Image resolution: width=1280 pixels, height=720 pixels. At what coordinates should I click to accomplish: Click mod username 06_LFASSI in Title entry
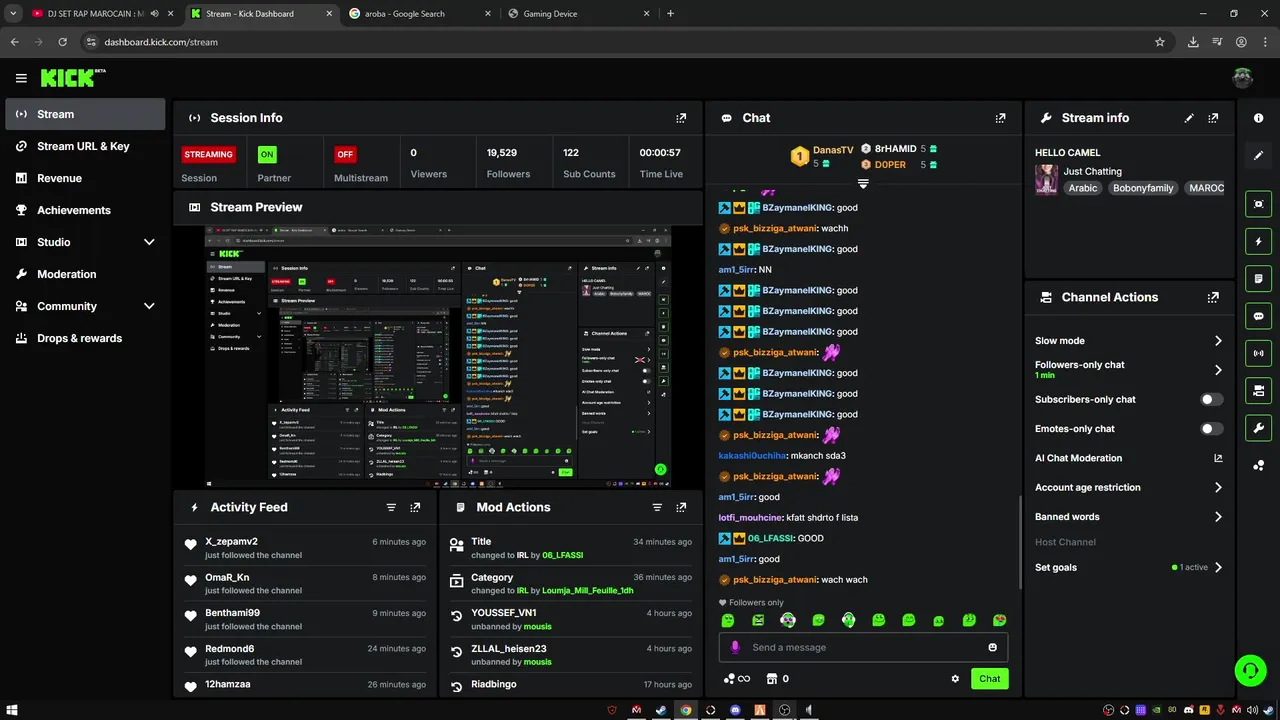562,555
